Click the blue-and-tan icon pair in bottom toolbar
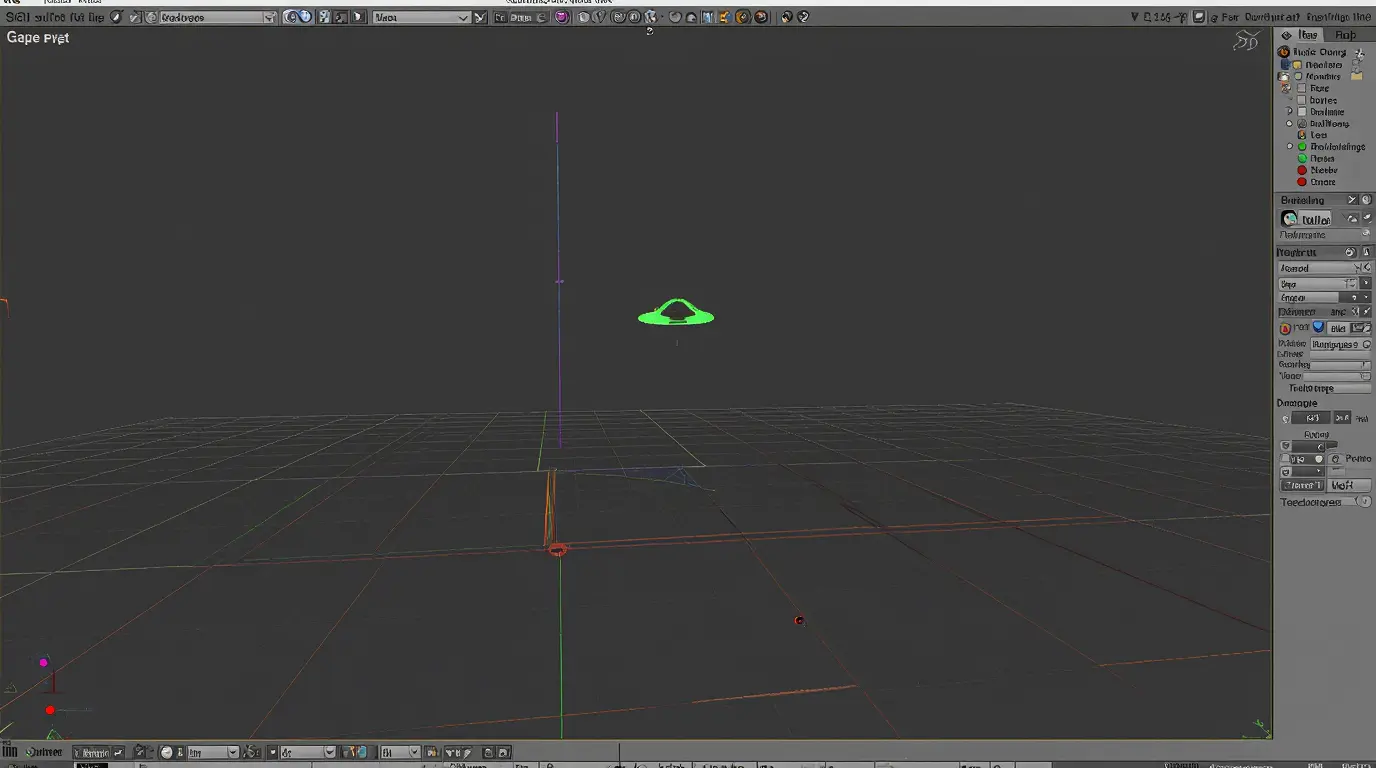Viewport: 1376px width, 768px height. 355,752
